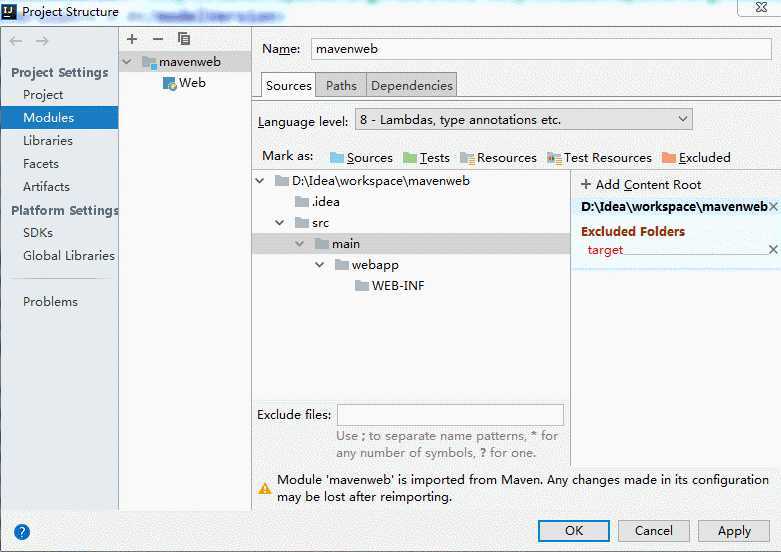Open SDKs platform settings
The height and width of the screenshot is (552, 781).
[38, 233]
